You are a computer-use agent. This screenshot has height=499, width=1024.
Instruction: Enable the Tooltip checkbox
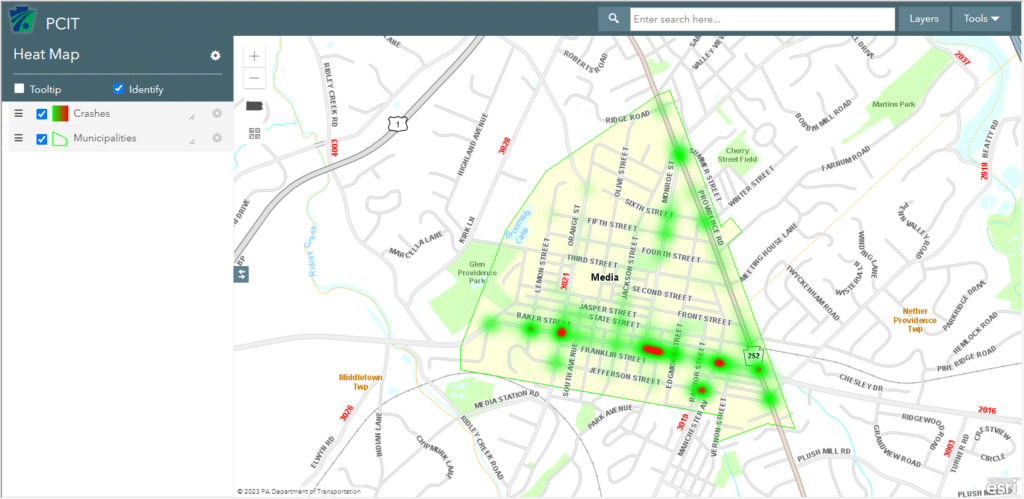(x=20, y=89)
